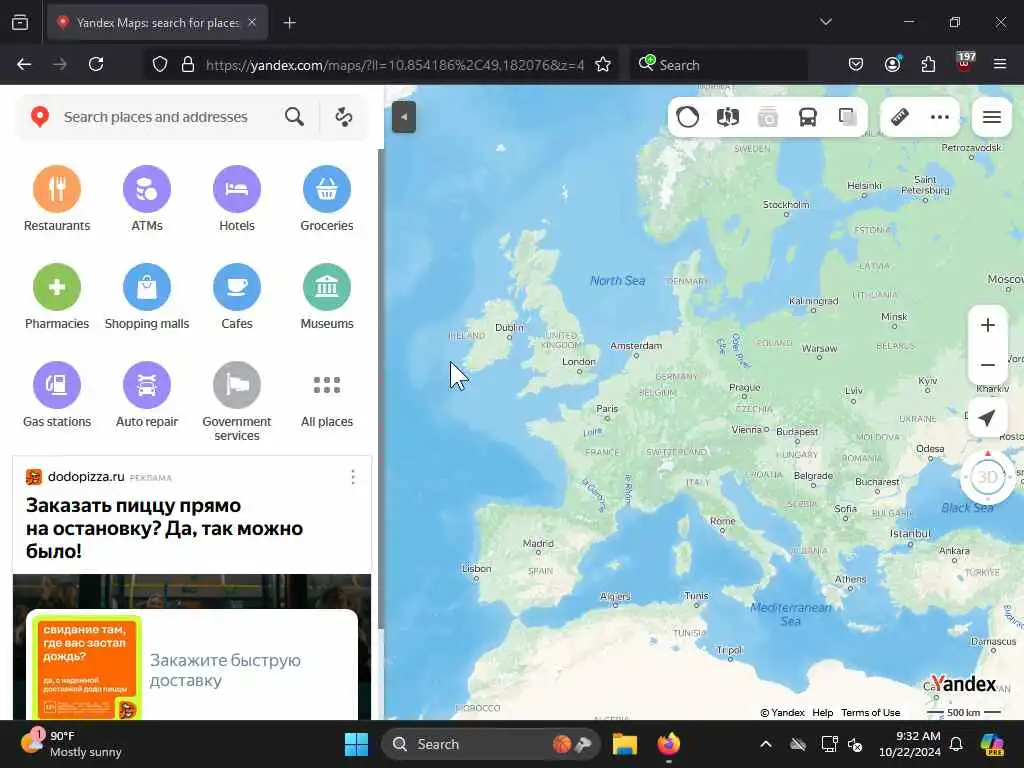Click the magnifier search icon in Yandex Maps
This screenshot has width=1024, height=768.
295,117
